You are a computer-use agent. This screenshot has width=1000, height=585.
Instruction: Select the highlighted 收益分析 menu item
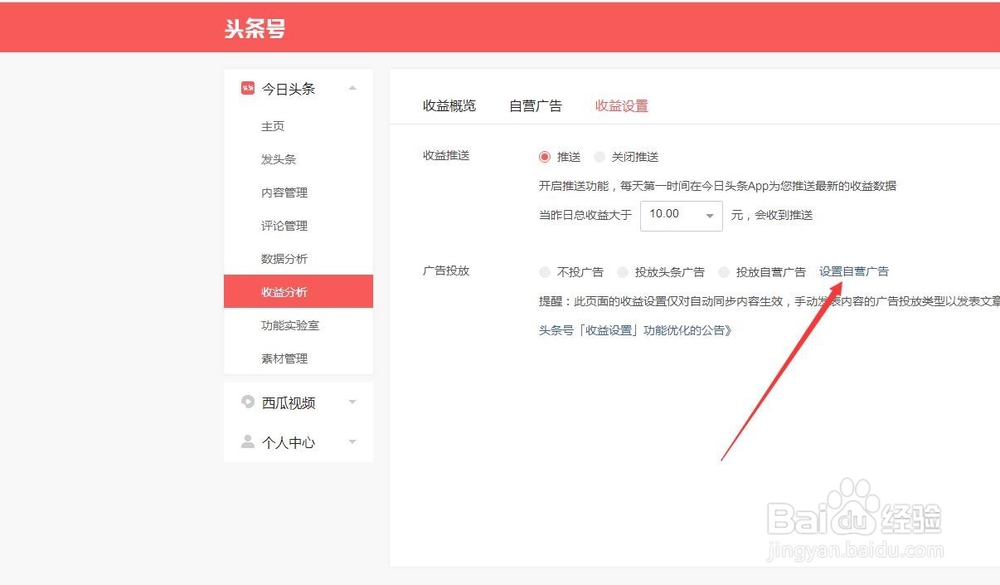298,292
